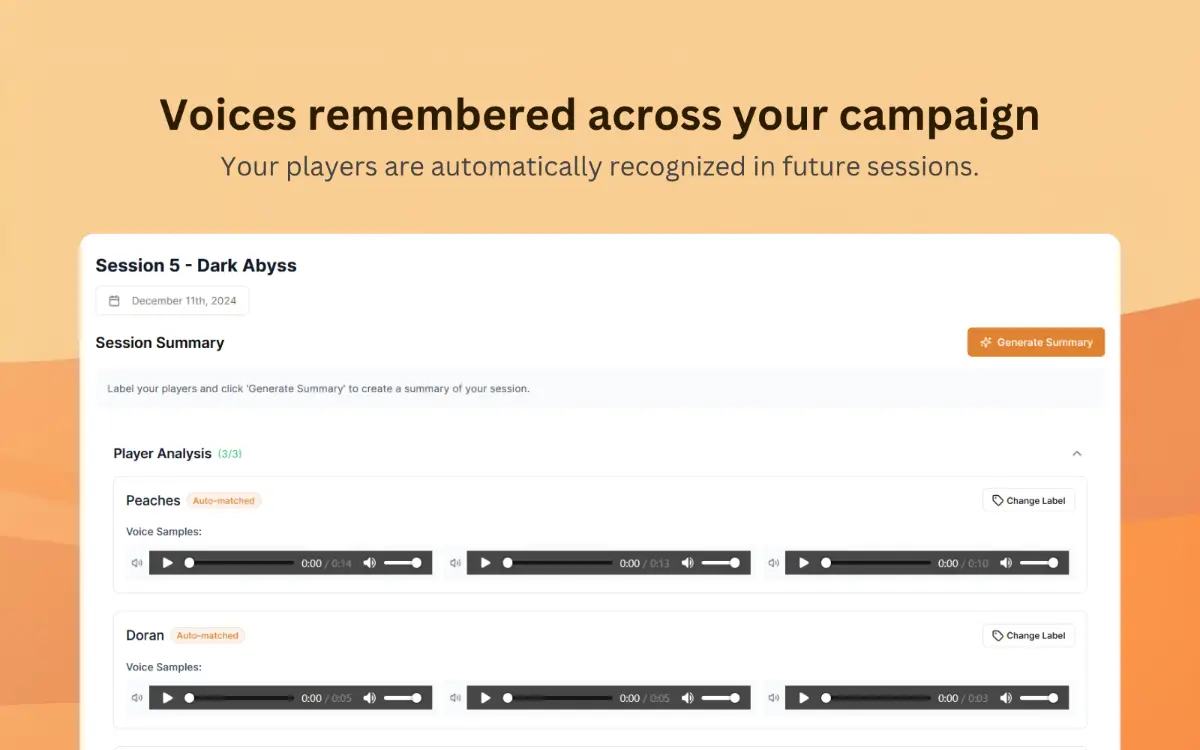Play Doran's first voice sample

click(168, 698)
